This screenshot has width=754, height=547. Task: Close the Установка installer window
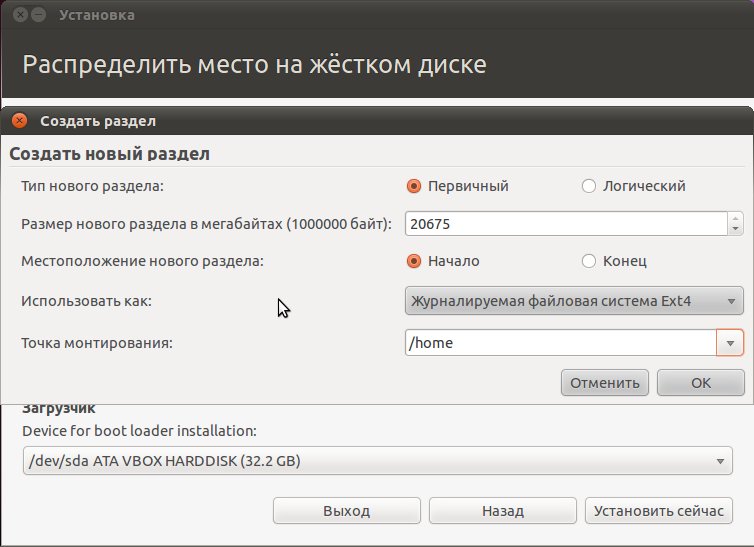(20, 15)
